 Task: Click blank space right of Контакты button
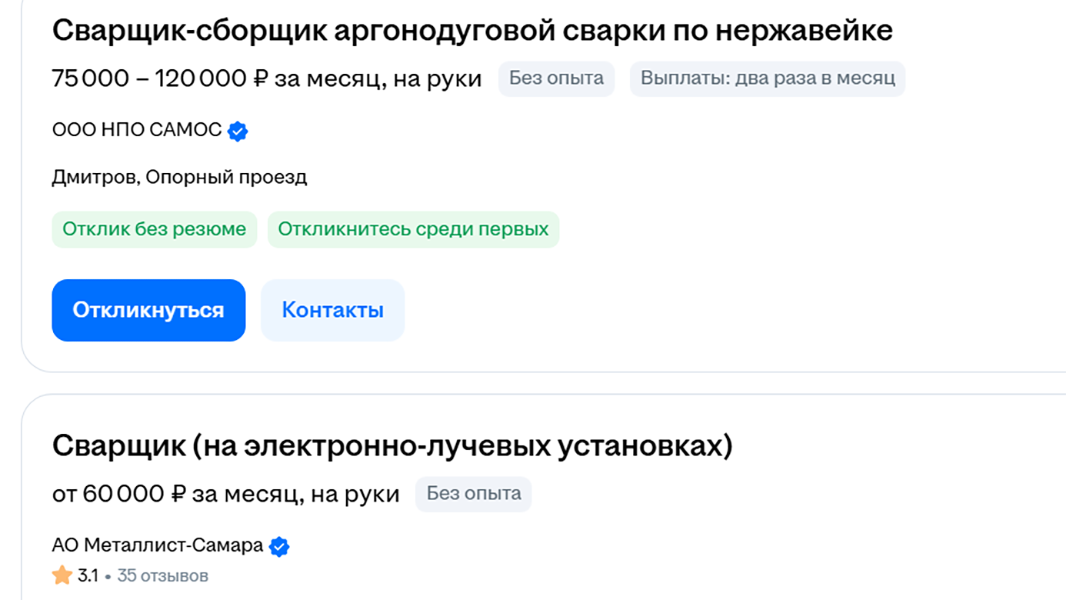pos(700,310)
